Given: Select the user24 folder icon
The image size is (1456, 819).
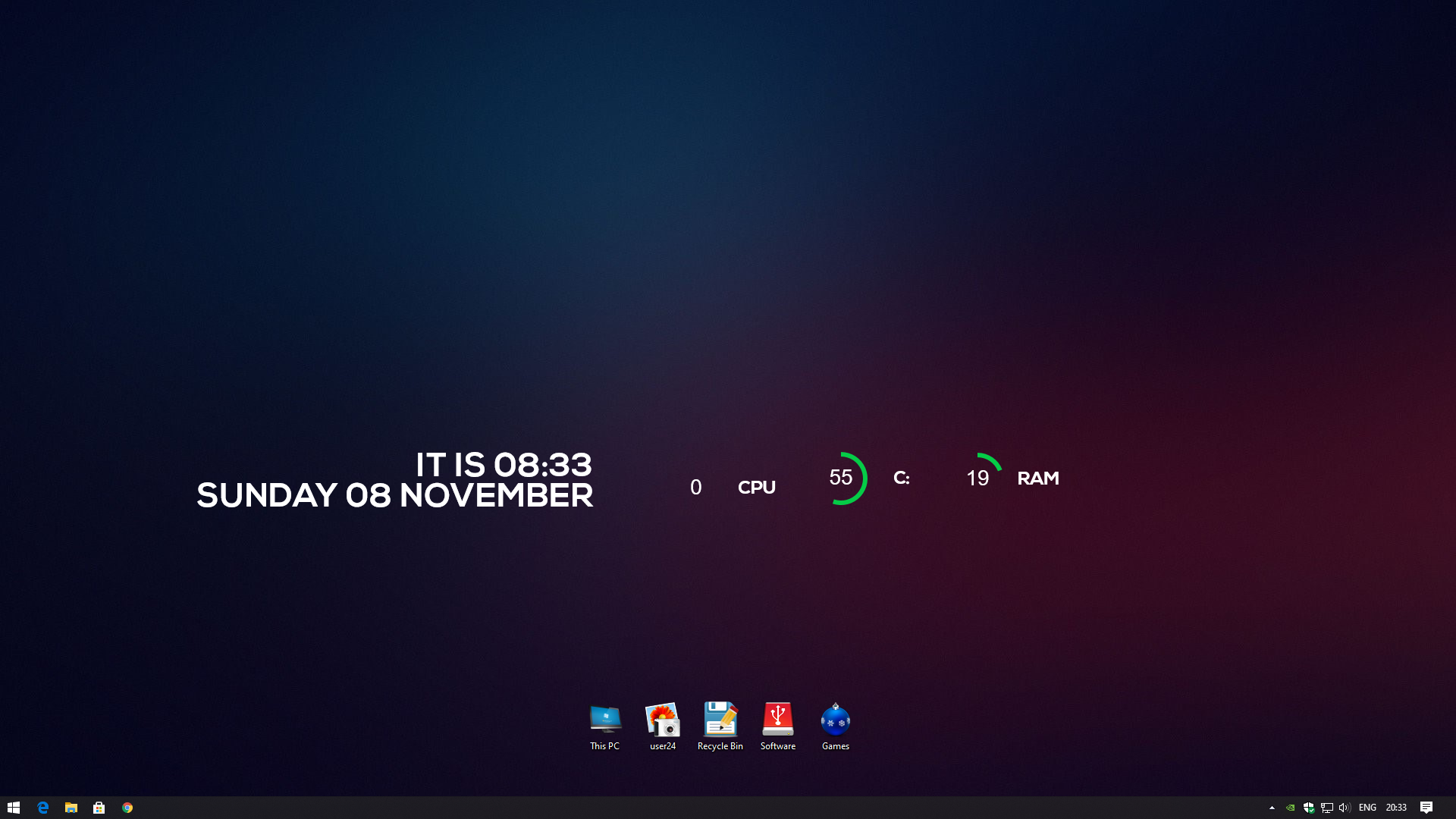Looking at the screenshot, I should tap(662, 726).
